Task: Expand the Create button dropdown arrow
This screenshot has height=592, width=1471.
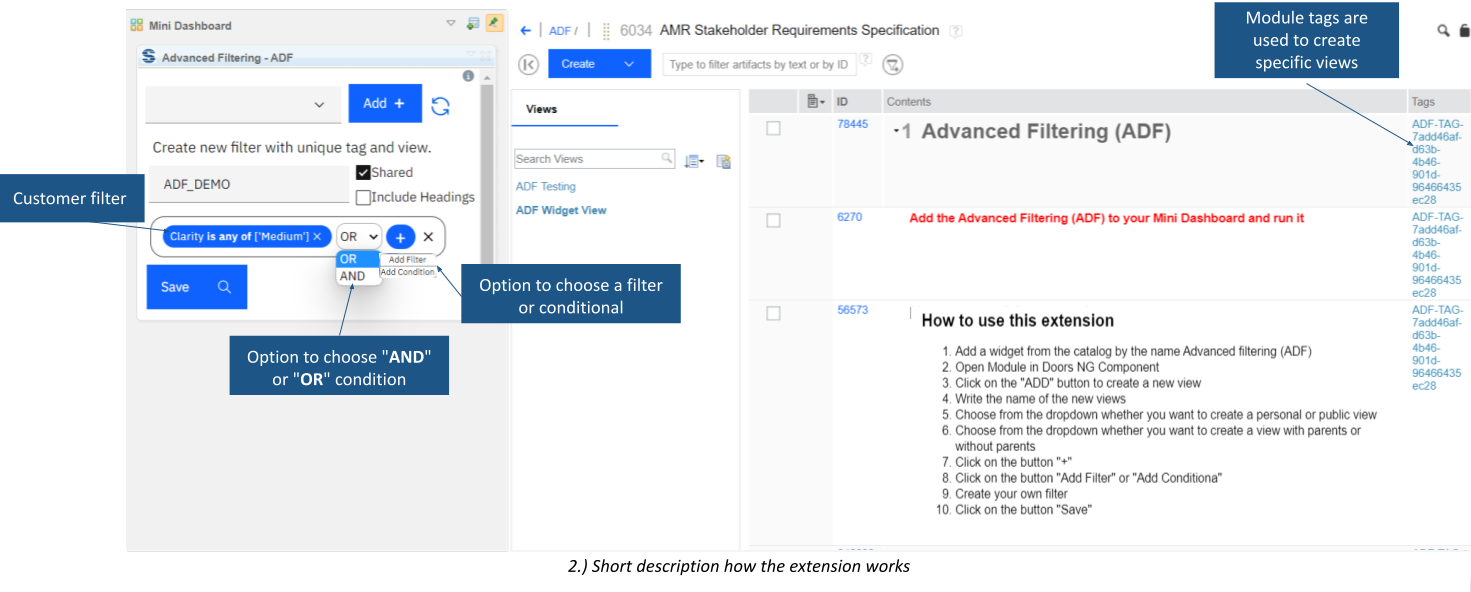Action: coord(629,64)
